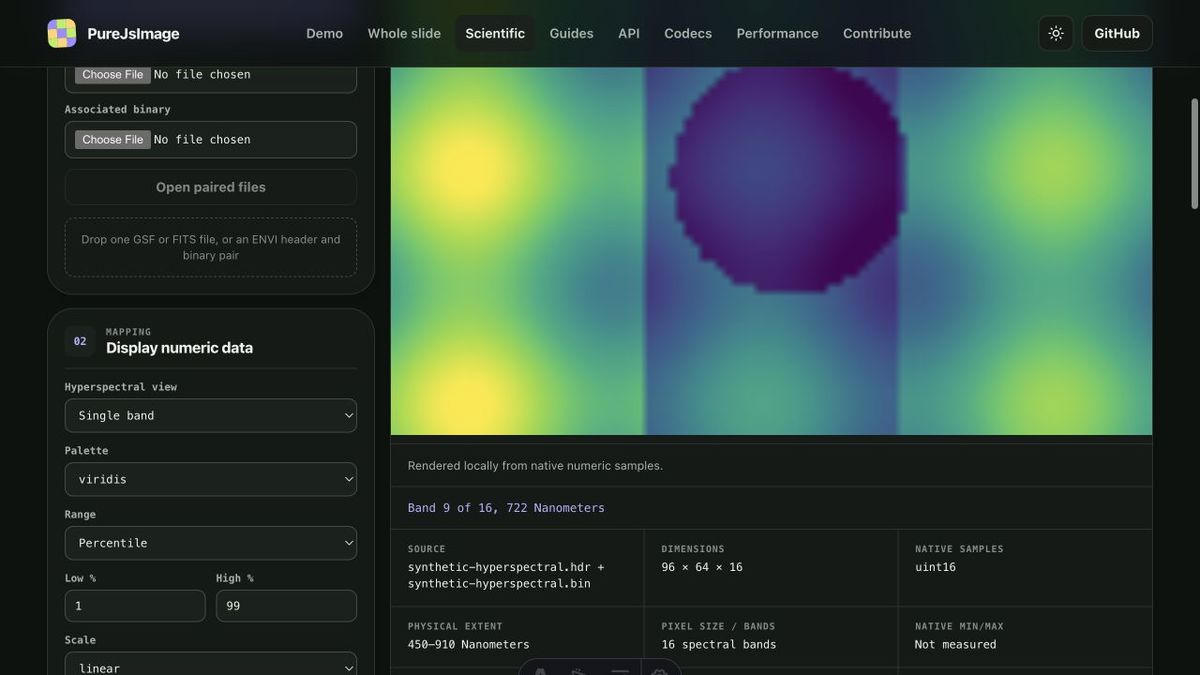Click the Open paired files button
The width and height of the screenshot is (1200, 675).
coord(211,187)
